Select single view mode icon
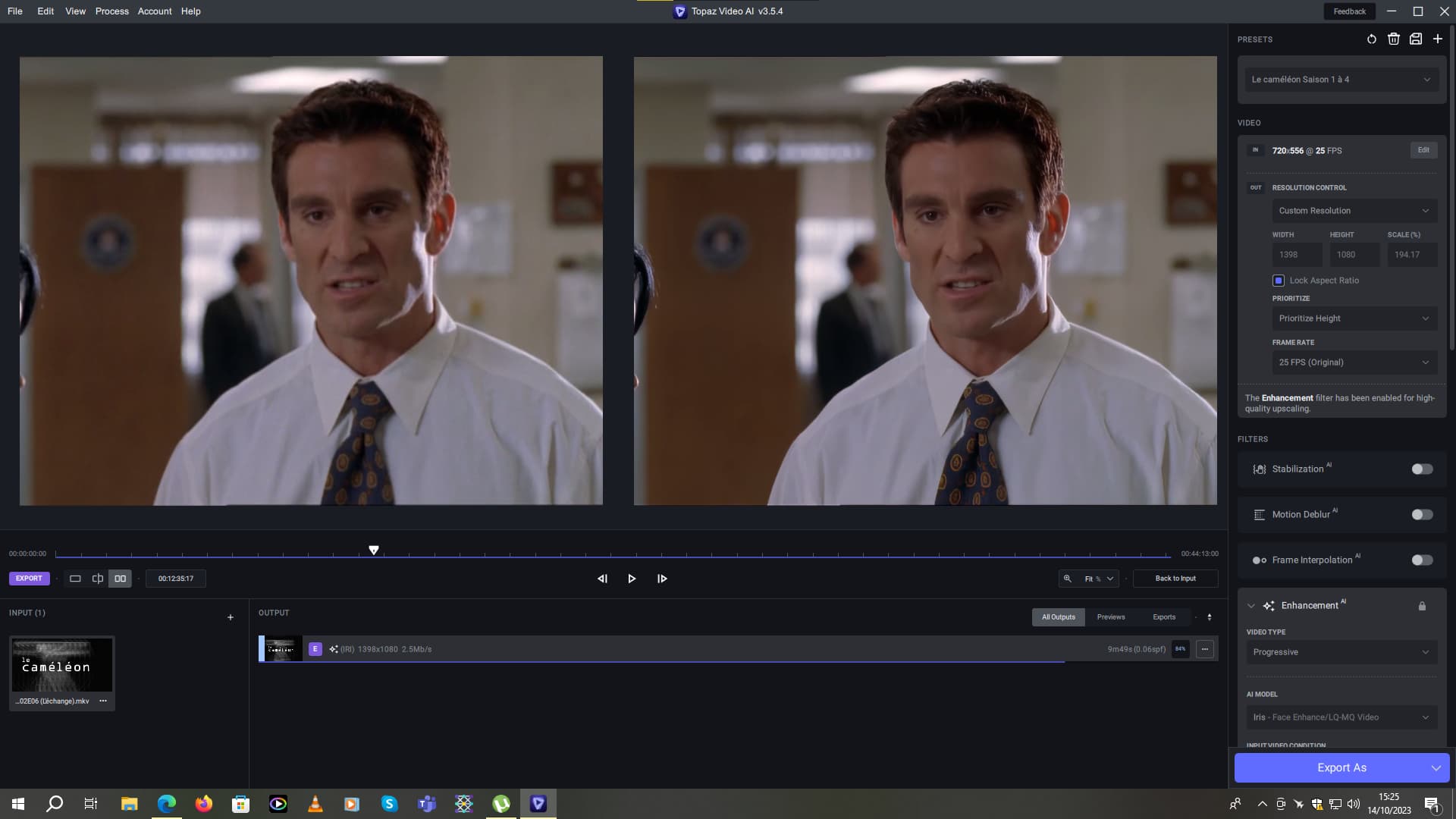The width and height of the screenshot is (1456, 819). click(75, 579)
